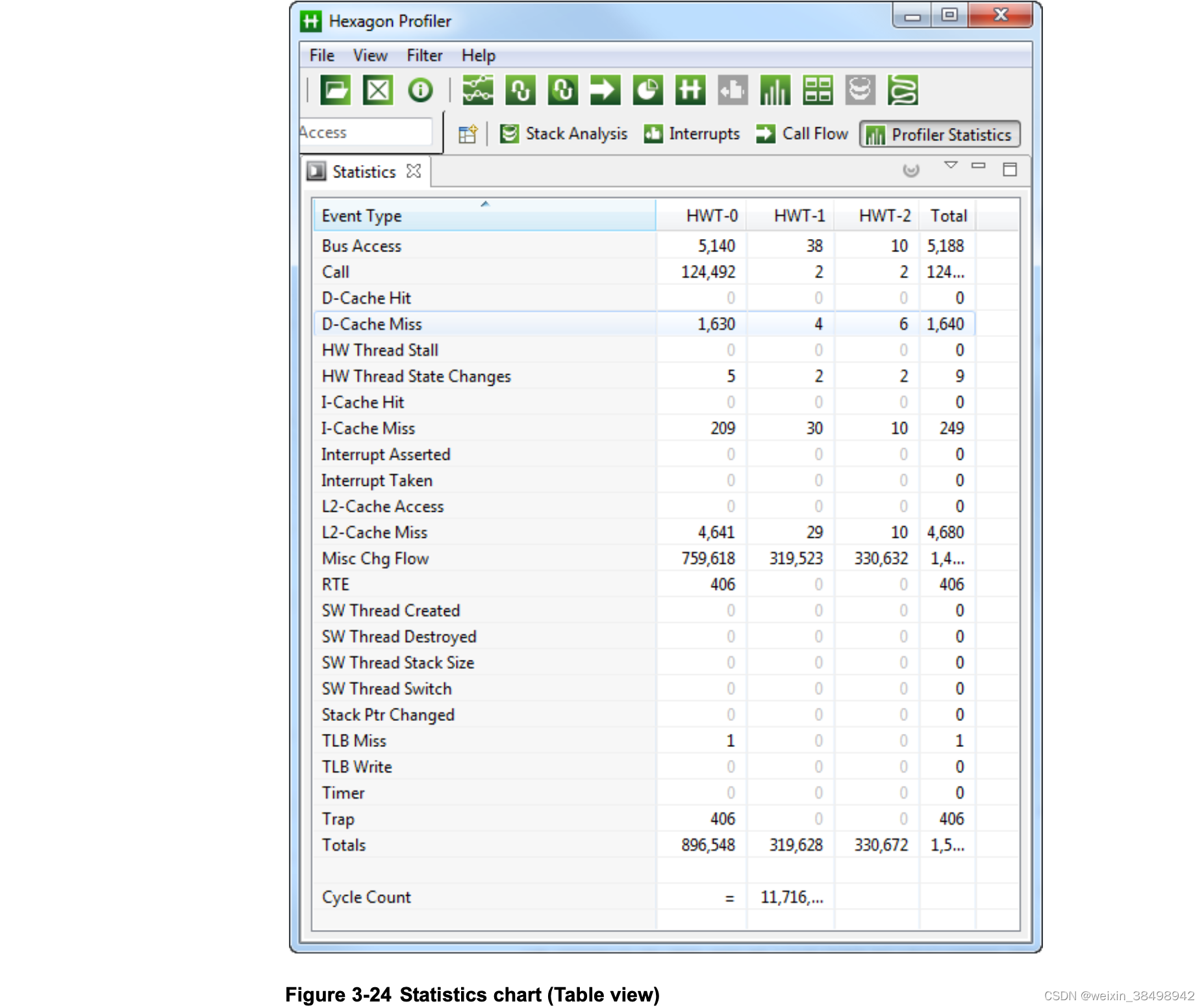Select the RTE row
Screen dimensions: 1204x1008
coord(644,585)
